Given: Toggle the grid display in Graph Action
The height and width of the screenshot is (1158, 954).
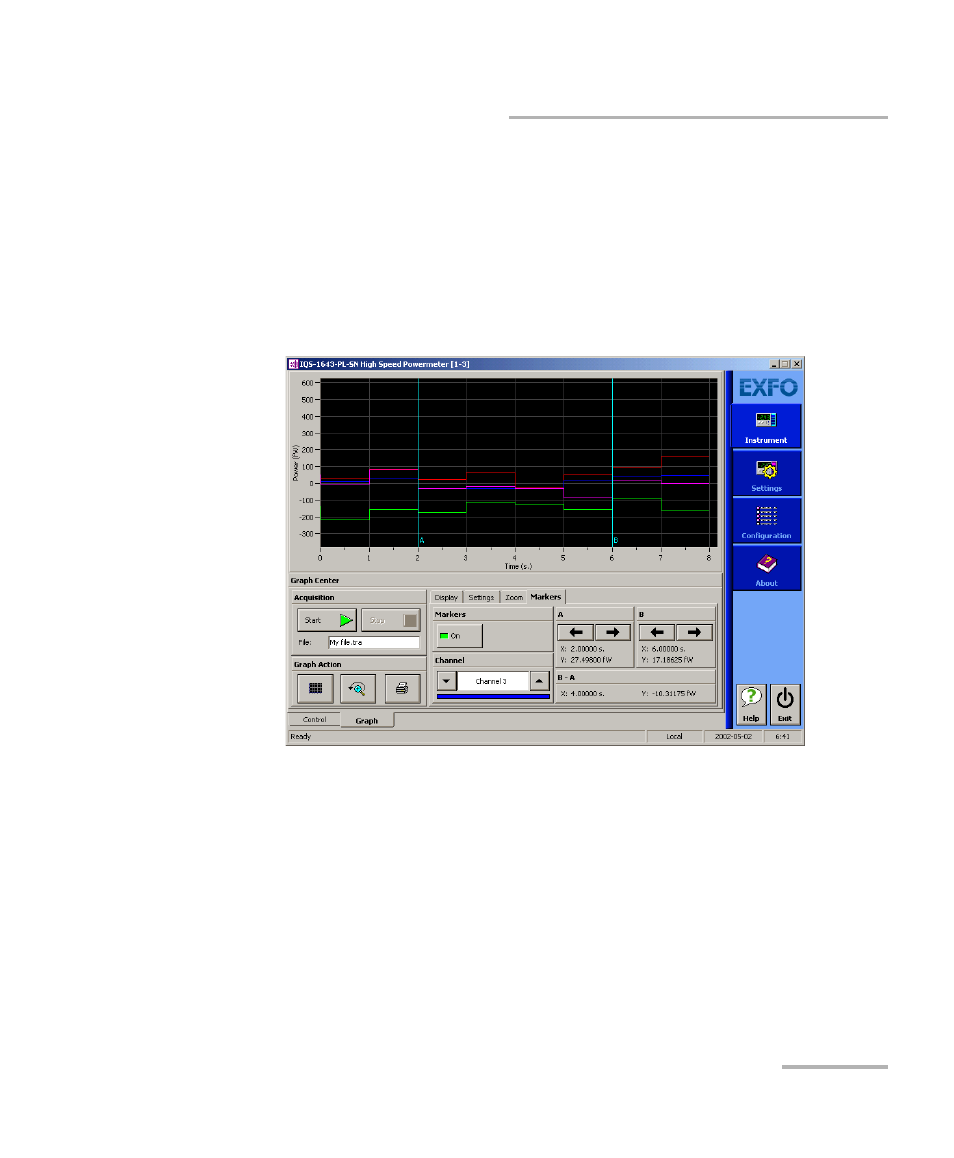Looking at the screenshot, I should coord(315,688).
